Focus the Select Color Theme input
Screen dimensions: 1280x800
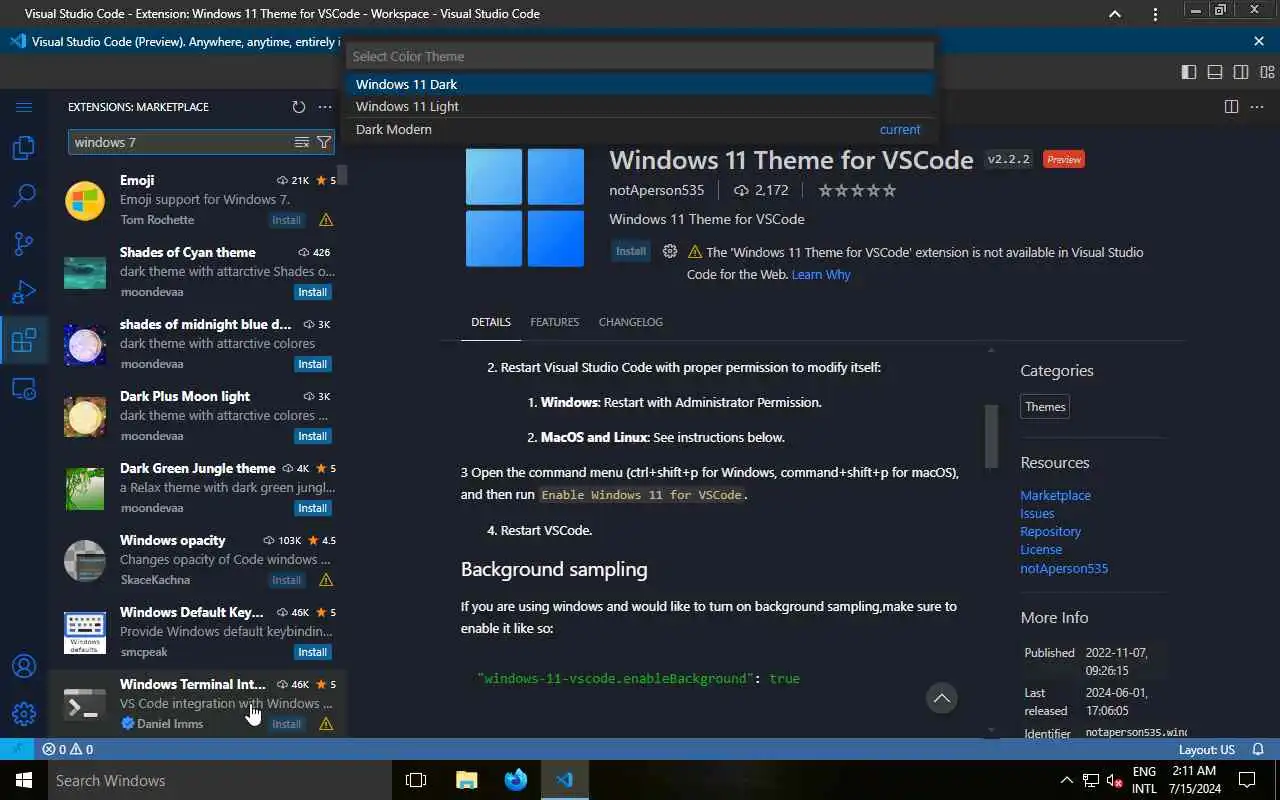point(640,56)
